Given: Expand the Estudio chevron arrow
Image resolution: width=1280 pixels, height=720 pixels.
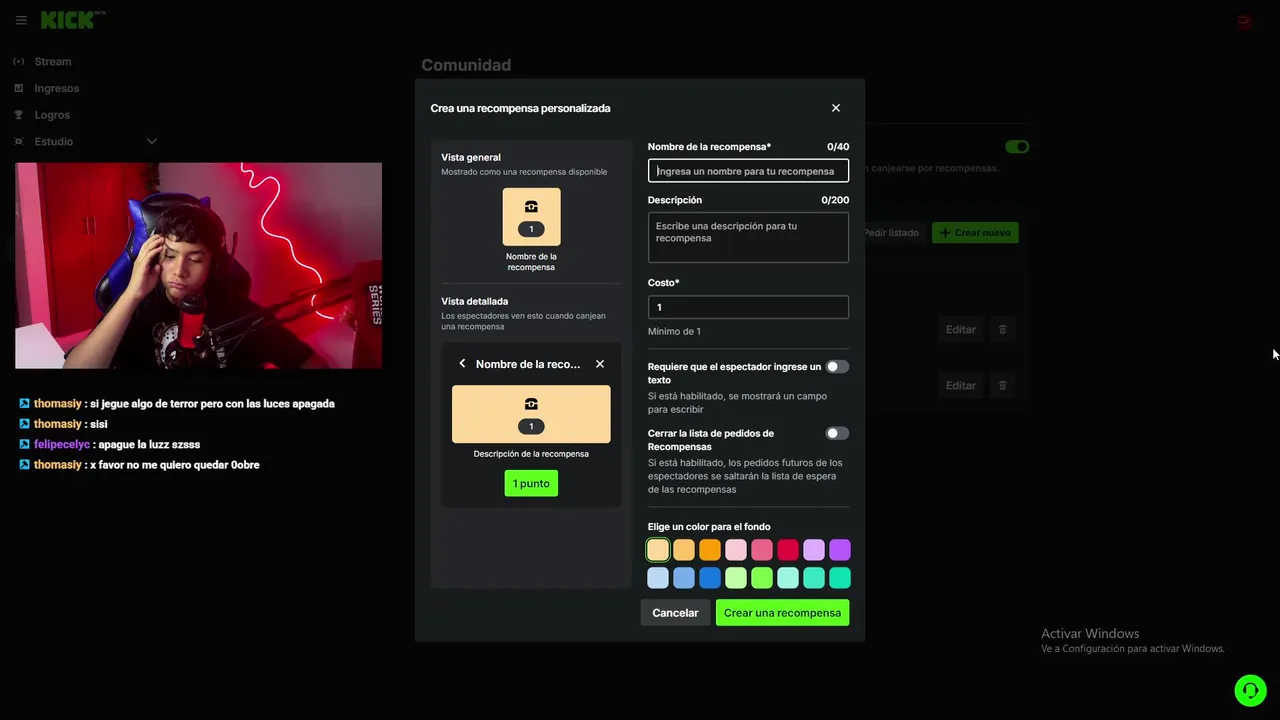Looking at the screenshot, I should (x=152, y=141).
